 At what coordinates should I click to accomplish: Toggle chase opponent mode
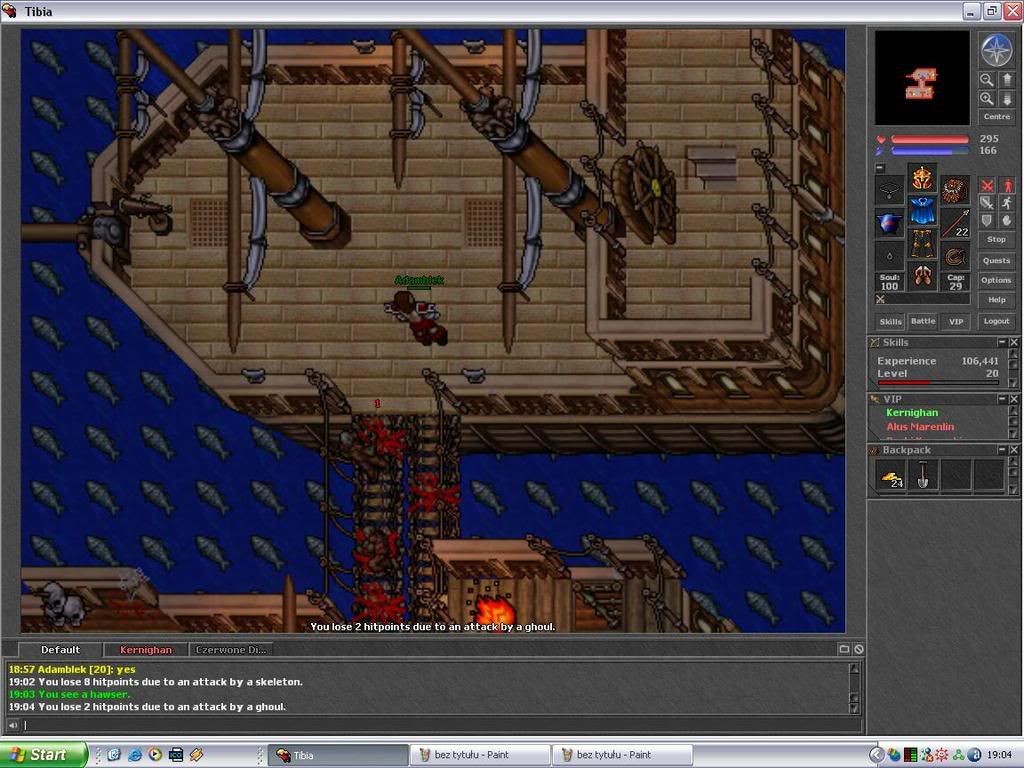pyautogui.click(x=1007, y=203)
